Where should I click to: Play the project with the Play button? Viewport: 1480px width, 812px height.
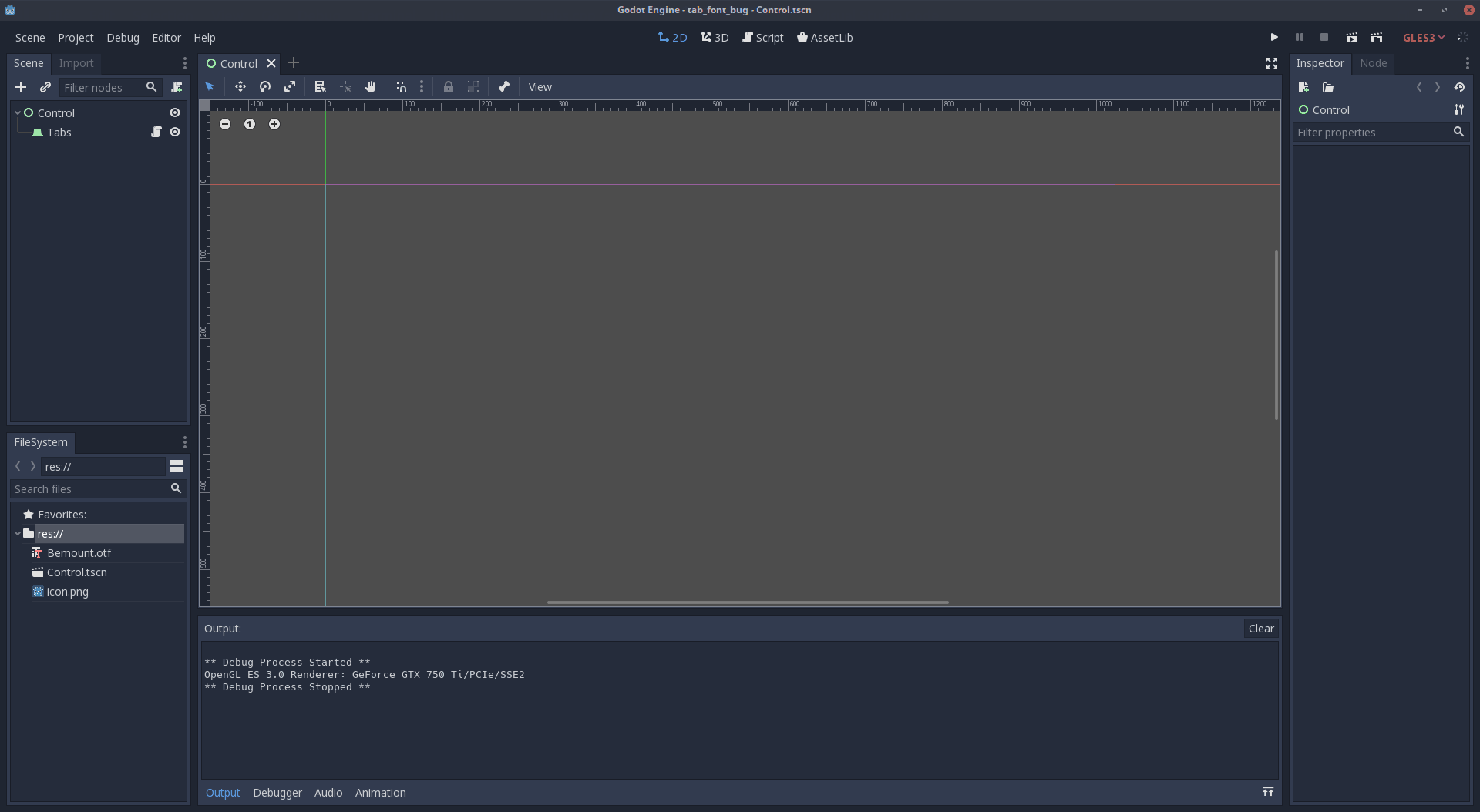tap(1273, 37)
